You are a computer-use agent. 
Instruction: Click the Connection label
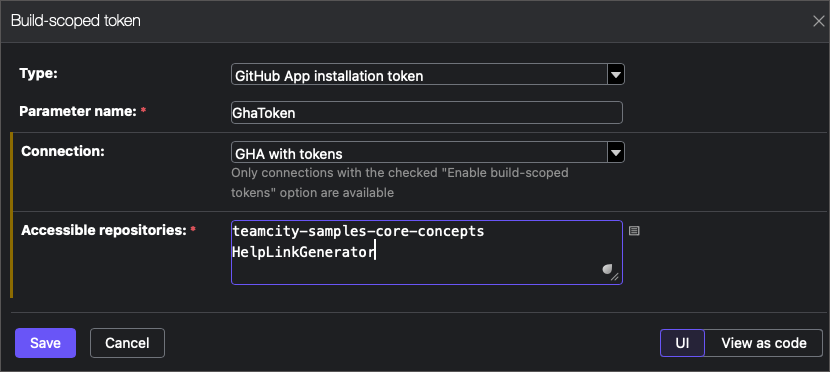(x=62, y=151)
